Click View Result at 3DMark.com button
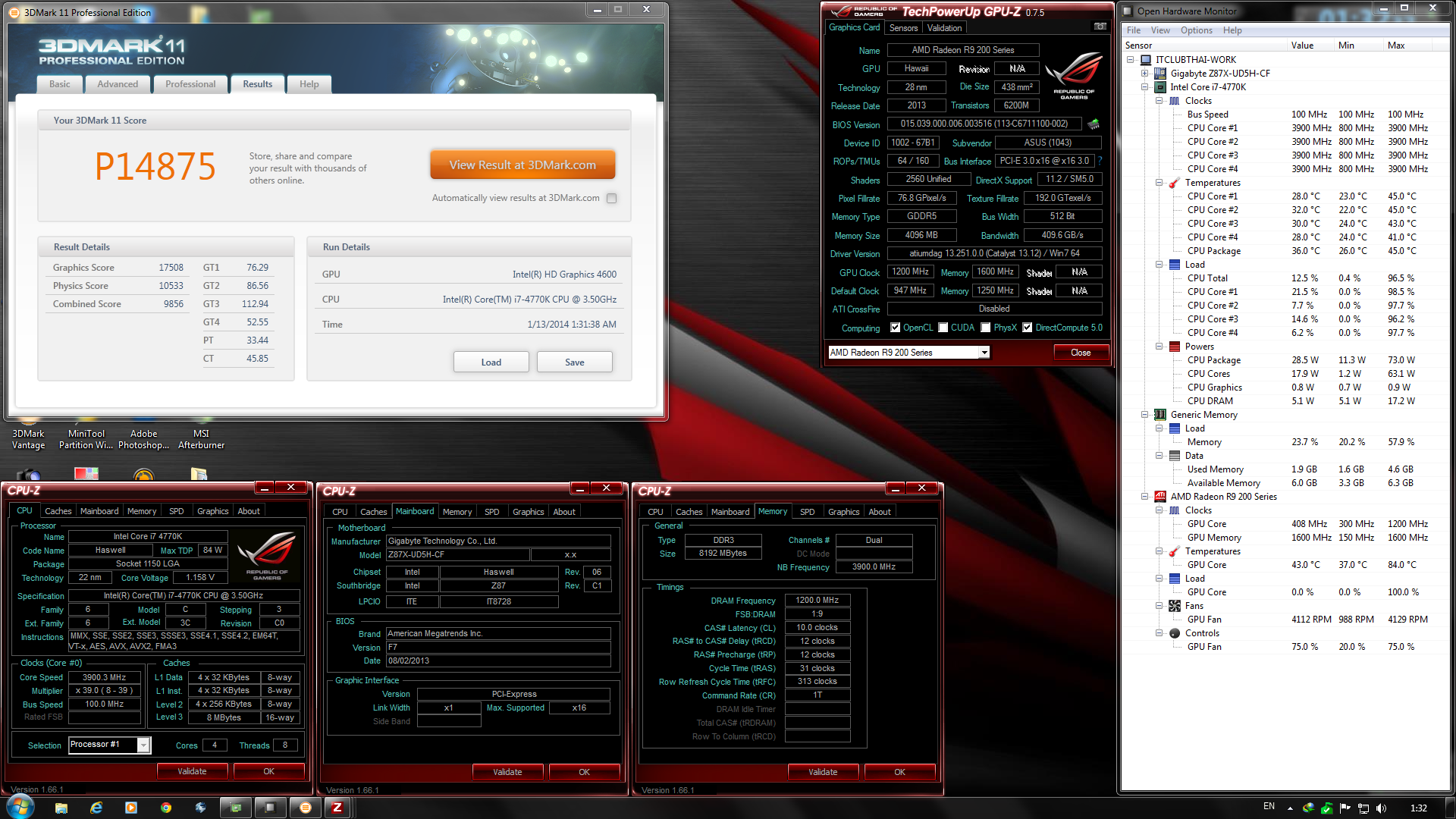 [522, 165]
